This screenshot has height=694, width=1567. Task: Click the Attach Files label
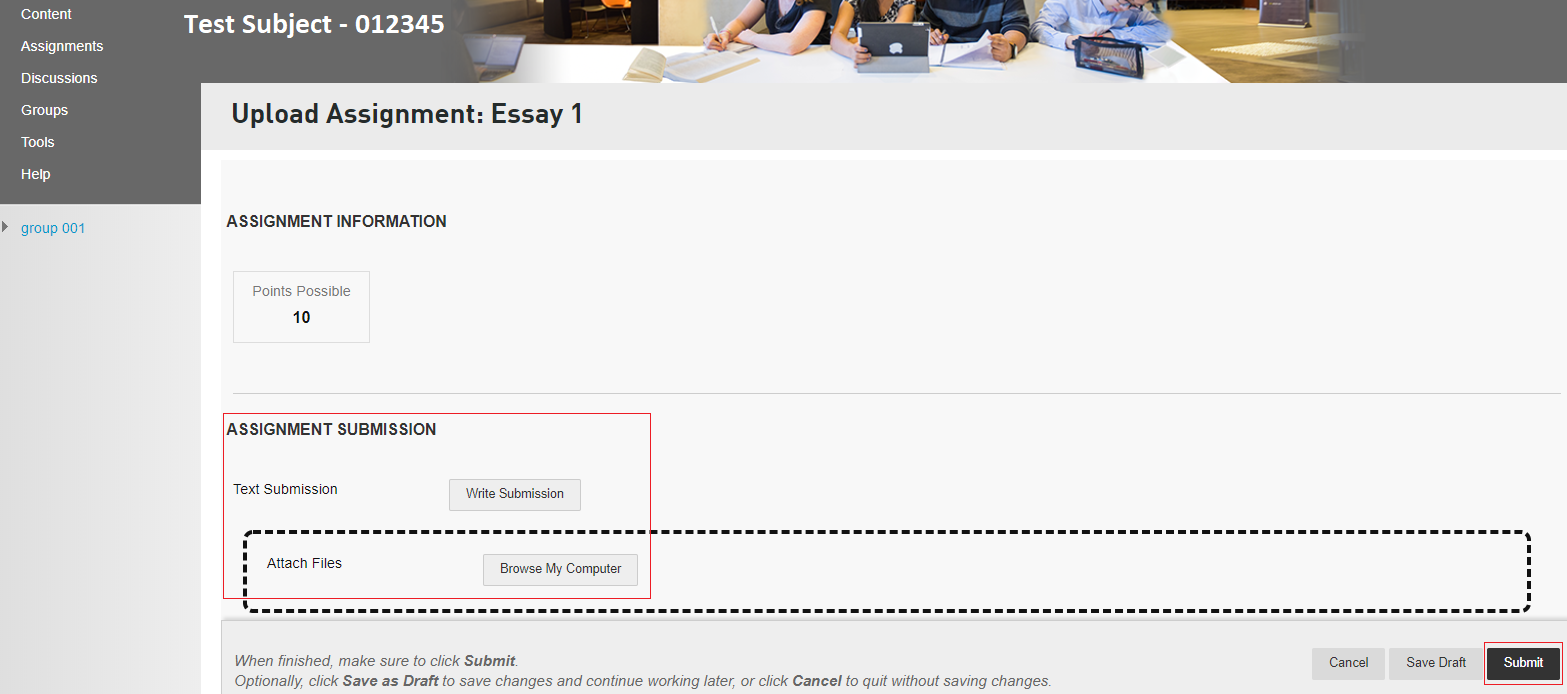tap(304, 563)
